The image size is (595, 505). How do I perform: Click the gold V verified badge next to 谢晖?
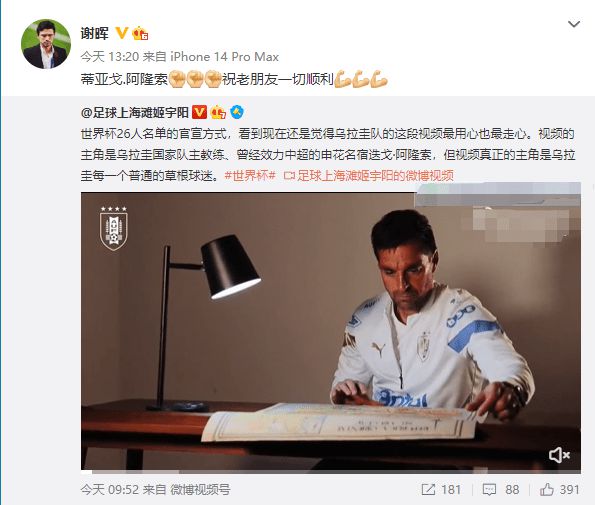[x=121, y=33]
